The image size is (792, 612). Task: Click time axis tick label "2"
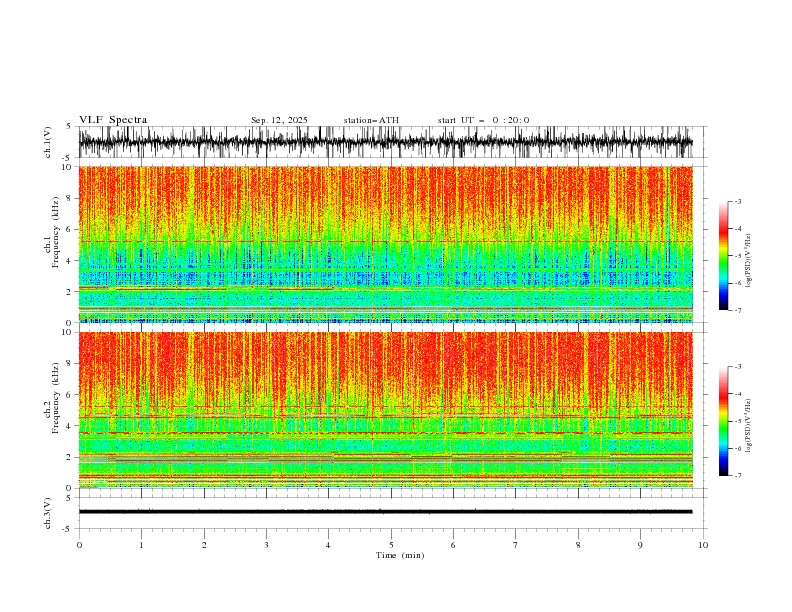(x=204, y=545)
